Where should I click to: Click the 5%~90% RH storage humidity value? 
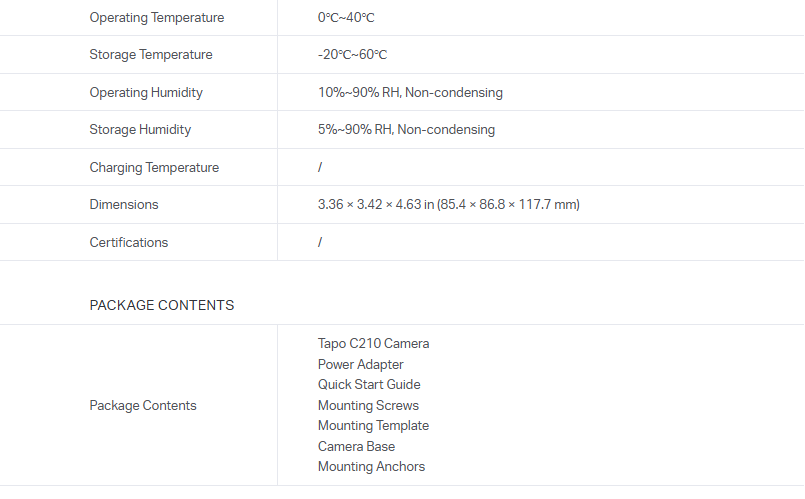pos(406,130)
